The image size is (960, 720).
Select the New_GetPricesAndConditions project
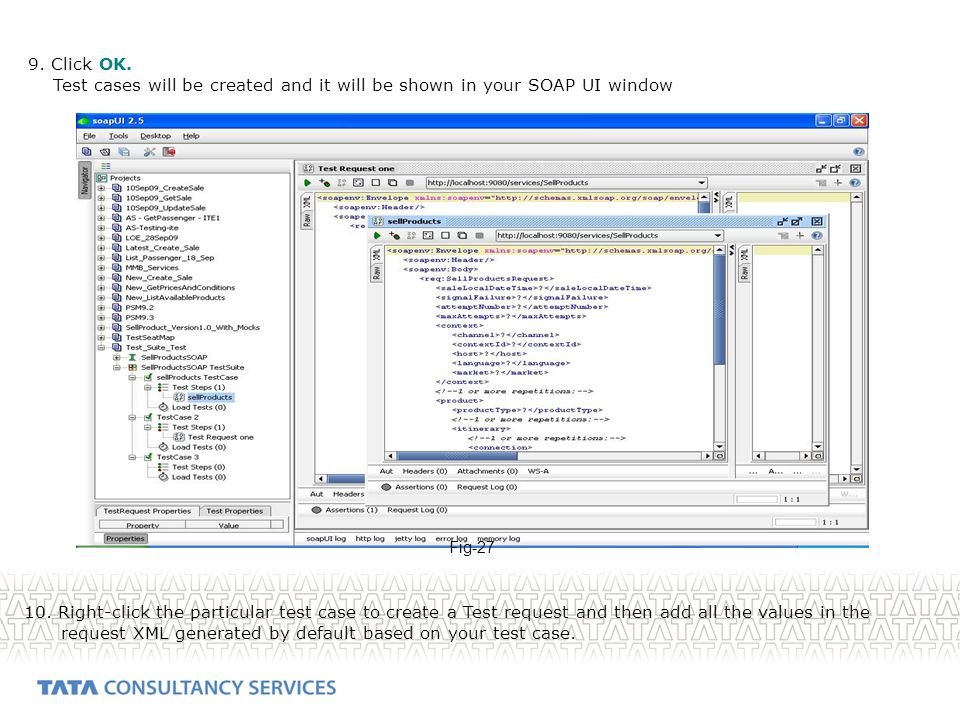click(180, 288)
